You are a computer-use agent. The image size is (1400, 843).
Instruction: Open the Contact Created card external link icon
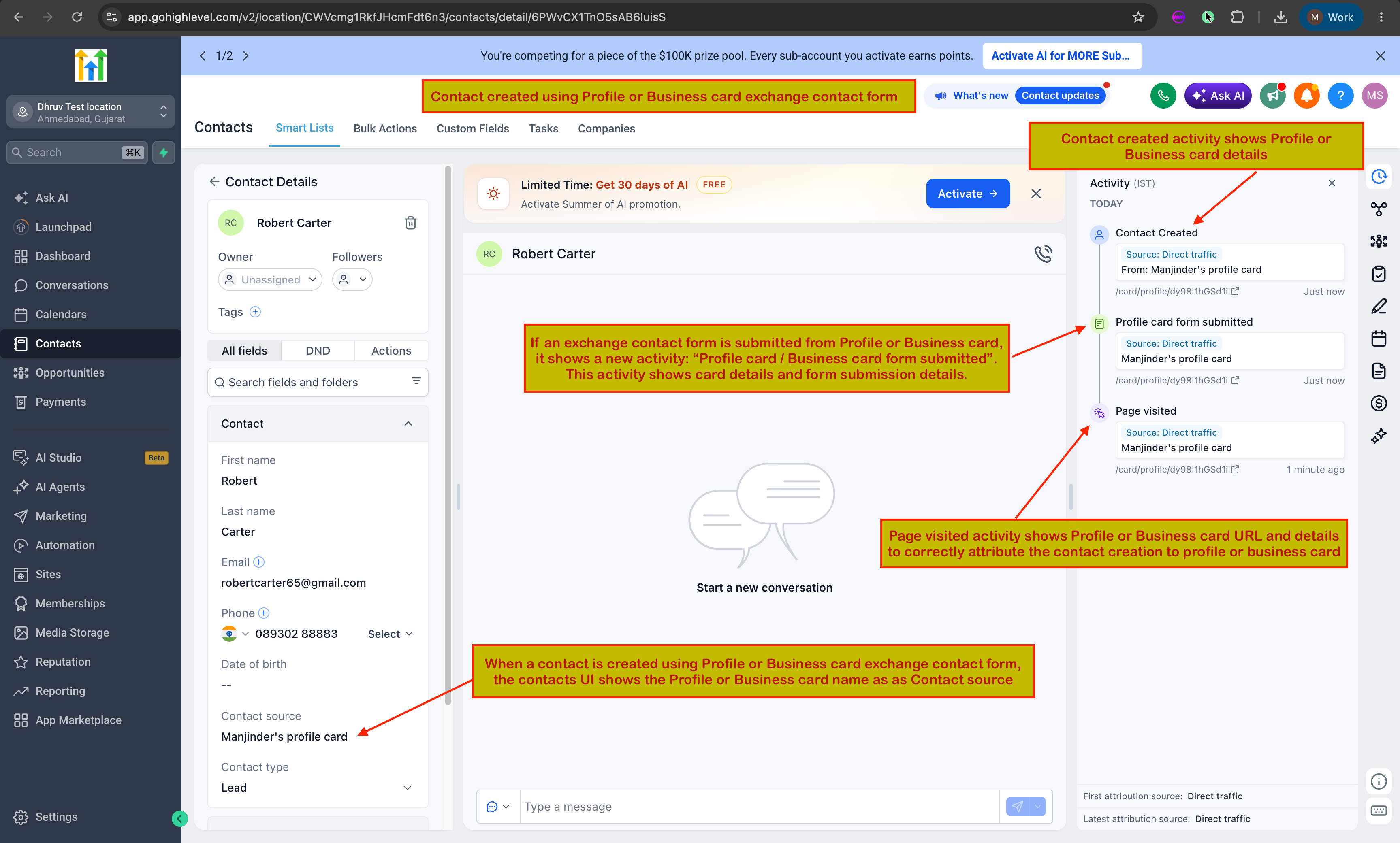[1235, 292]
